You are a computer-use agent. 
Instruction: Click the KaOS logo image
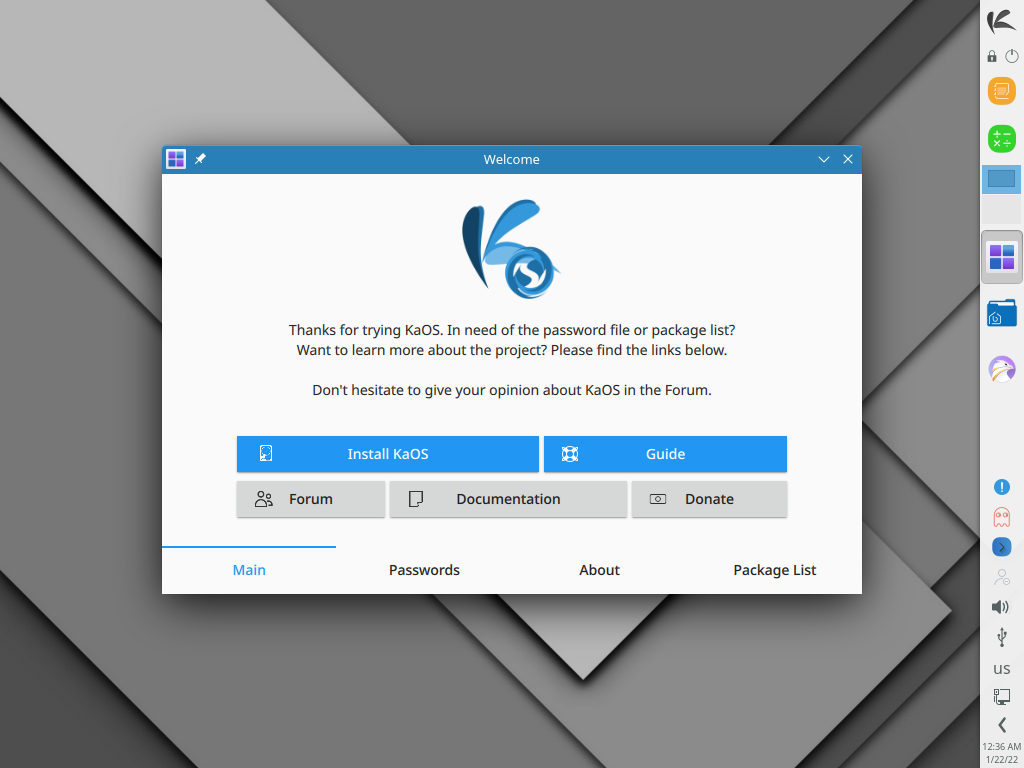(511, 249)
